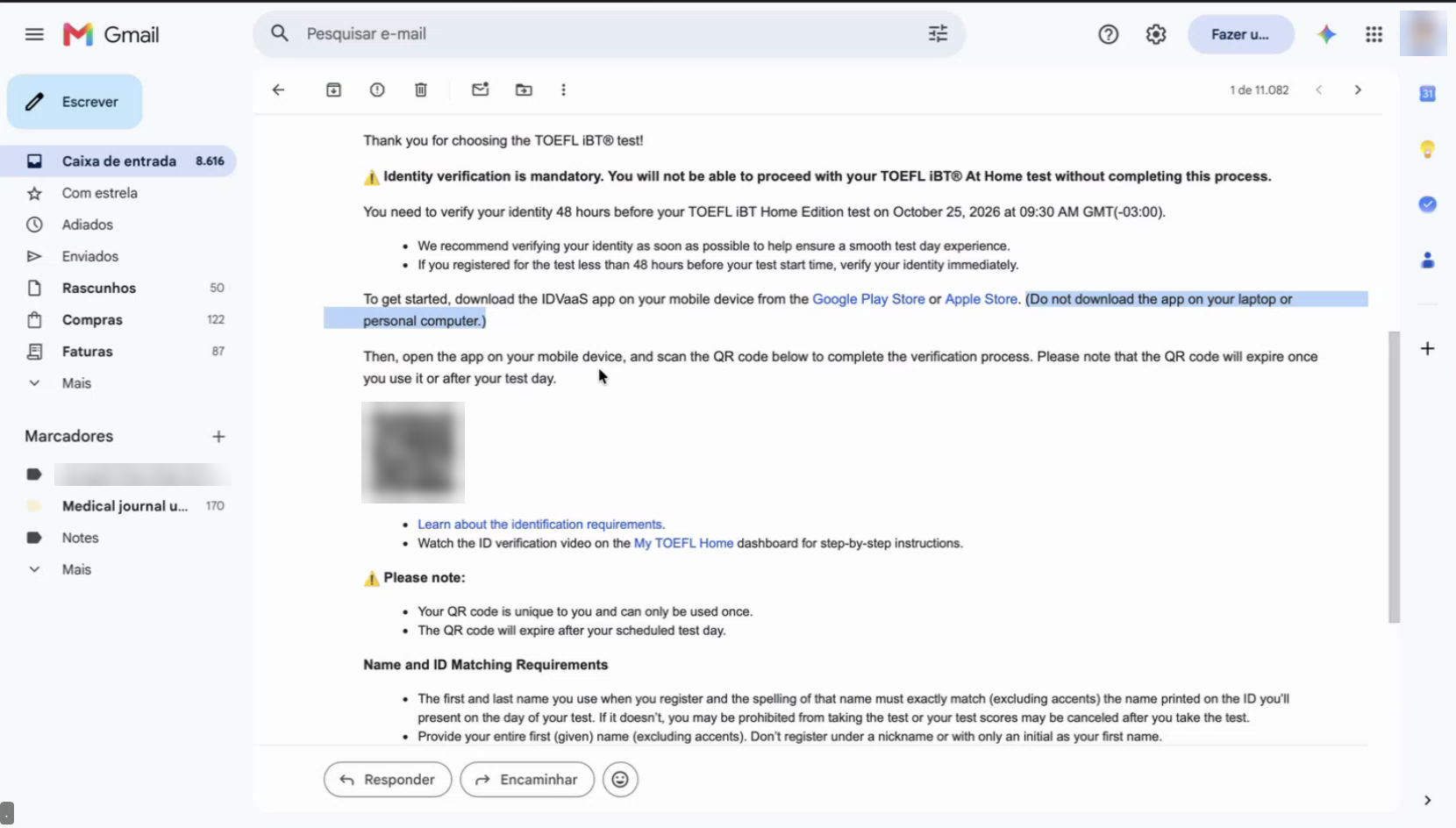Open the Medical journal label

click(x=118, y=506)
